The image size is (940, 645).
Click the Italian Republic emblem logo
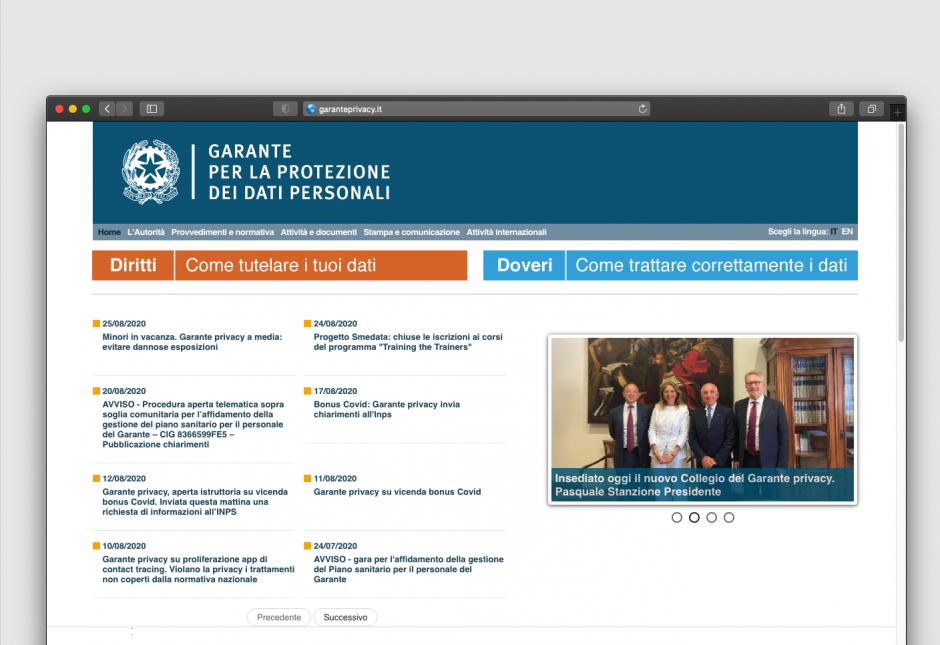tap(150, 172)
